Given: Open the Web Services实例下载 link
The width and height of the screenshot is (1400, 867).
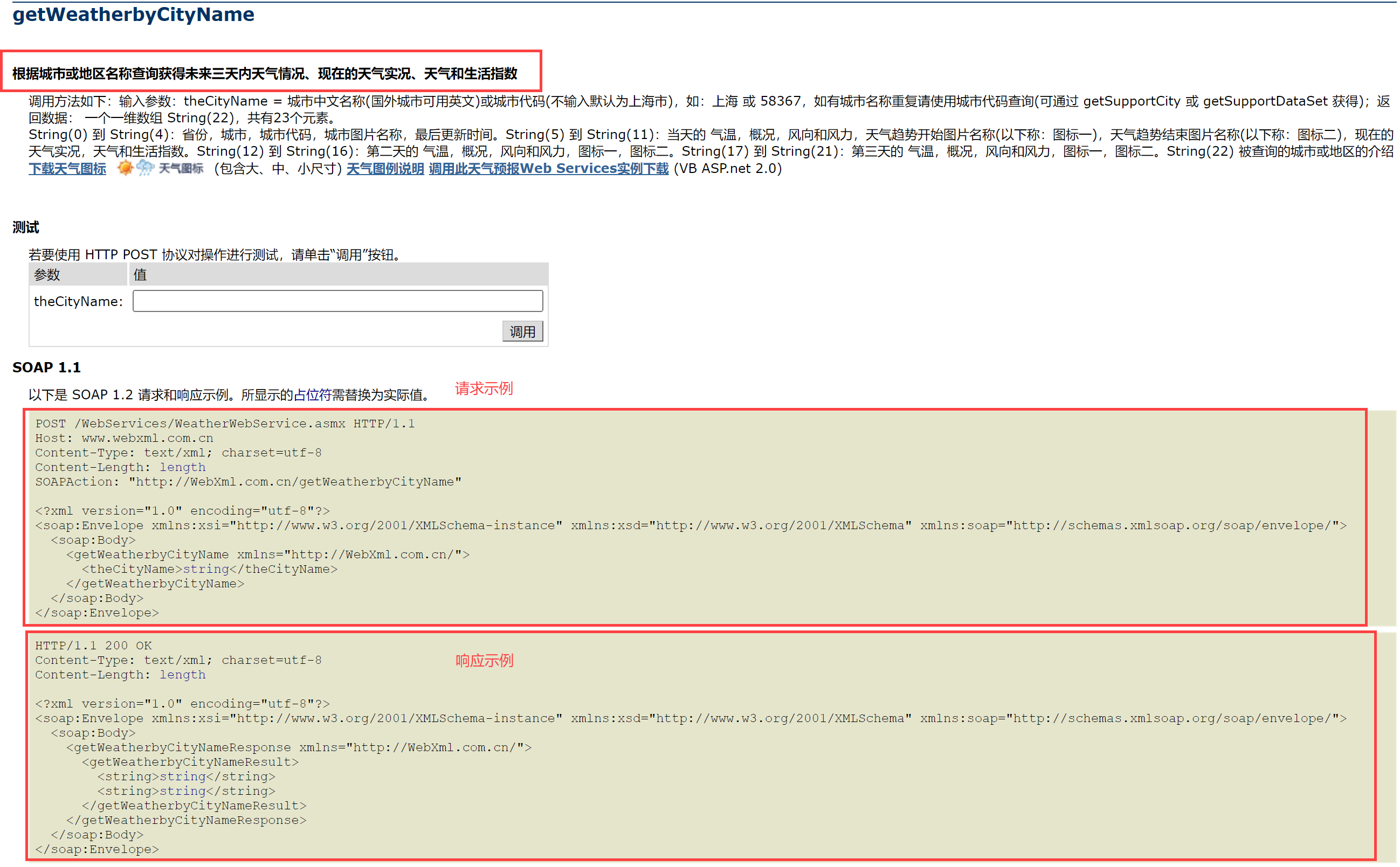Looking at the screenshot, I should click(548, 169).
